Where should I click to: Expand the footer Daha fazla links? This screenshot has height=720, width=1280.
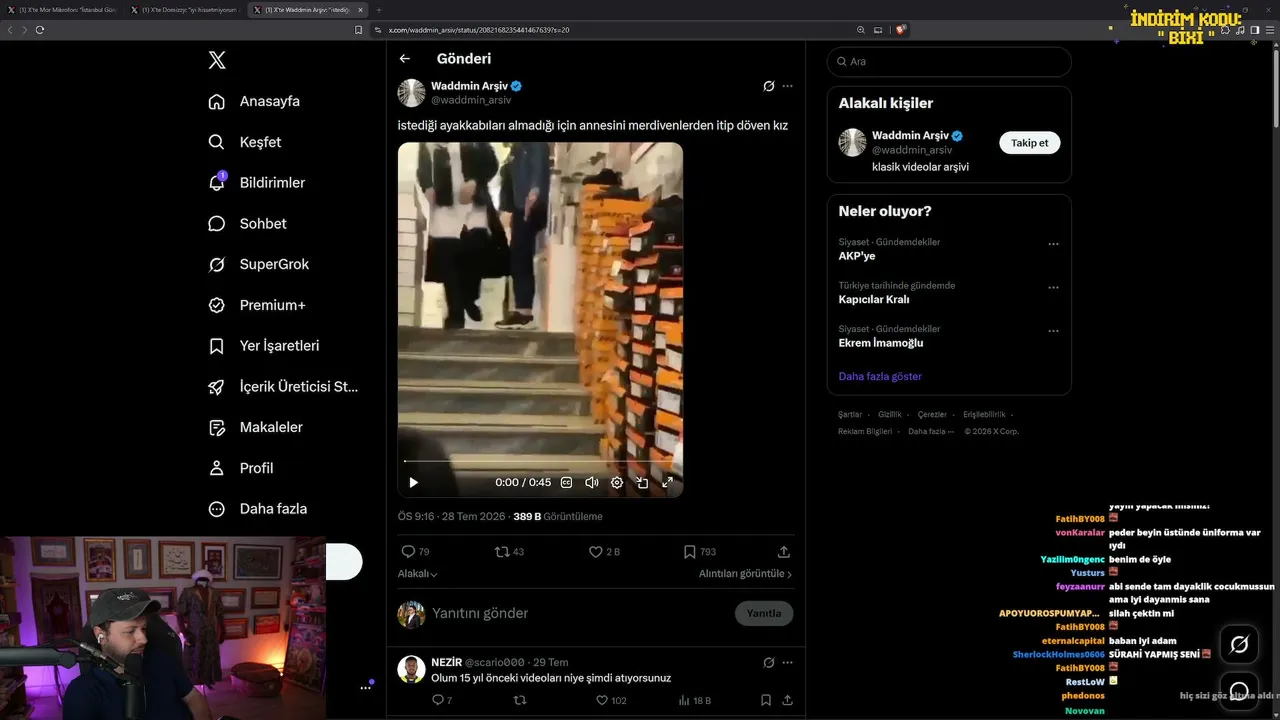(x=931, y=431)
